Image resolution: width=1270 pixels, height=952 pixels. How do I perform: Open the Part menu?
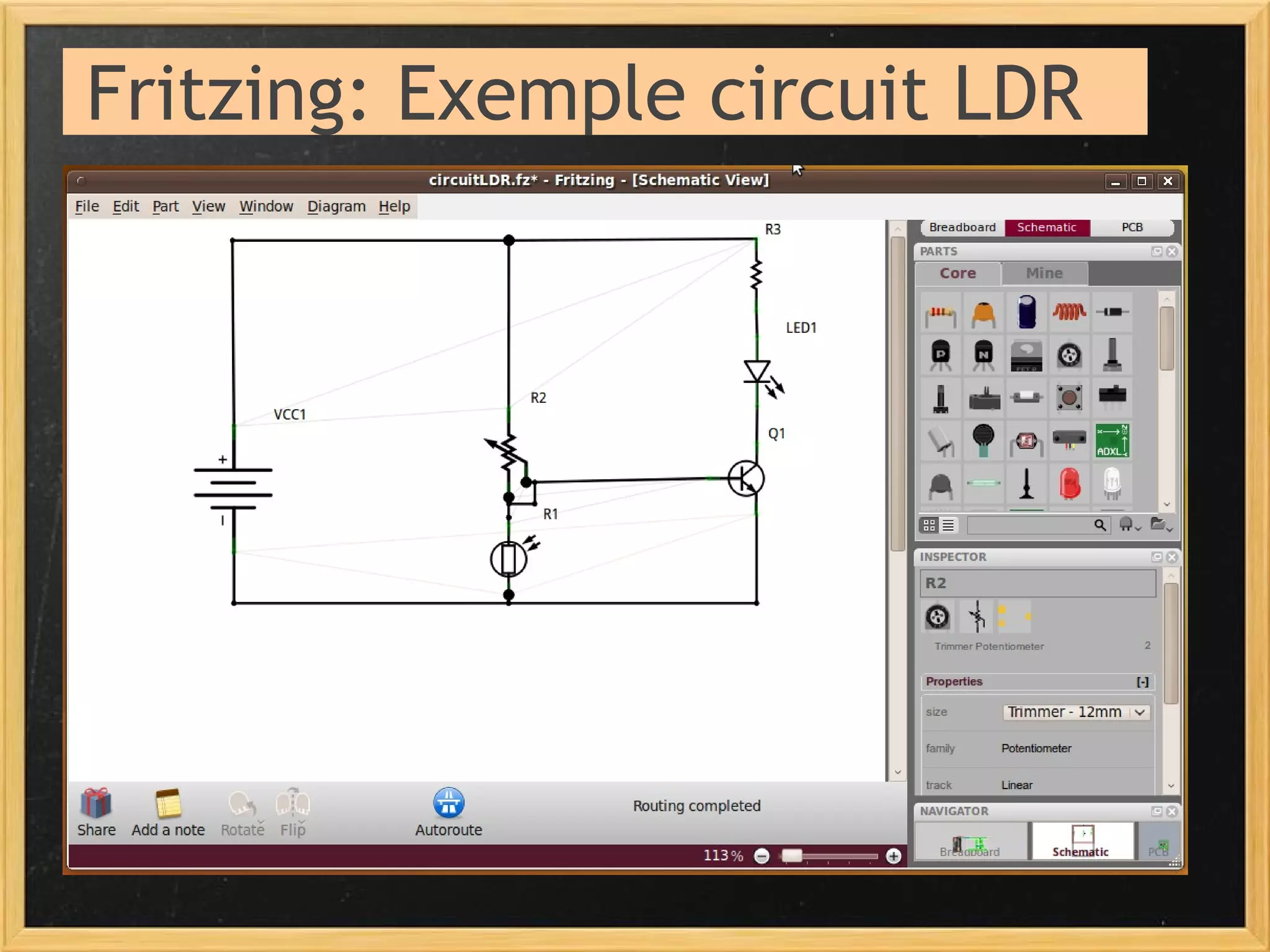[166, 206]
